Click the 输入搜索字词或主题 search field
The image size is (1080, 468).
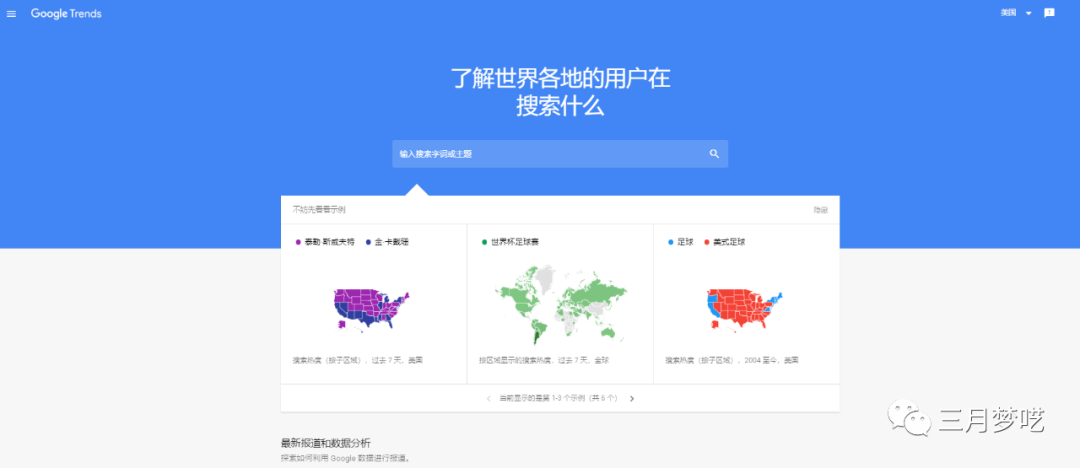pos(550,154)
